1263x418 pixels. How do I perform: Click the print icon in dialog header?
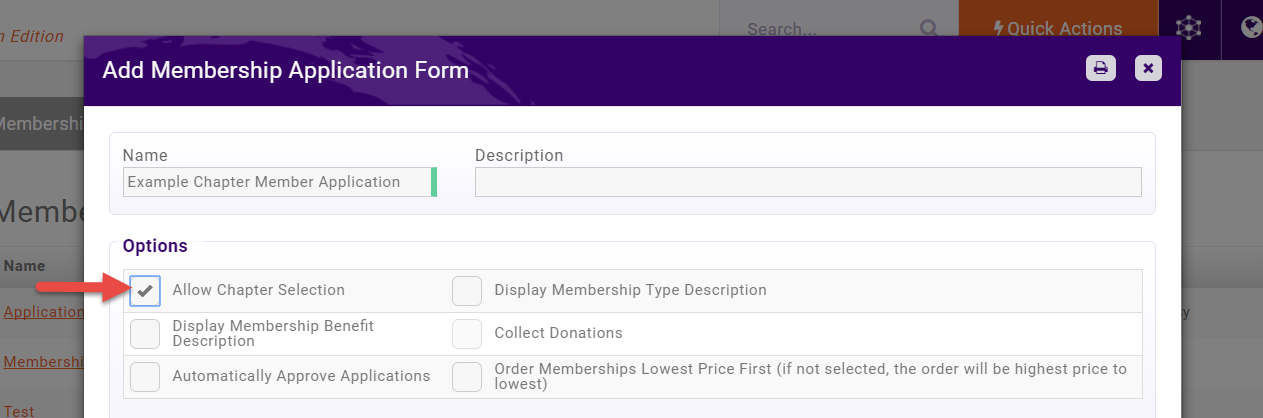click(1101, 68)
